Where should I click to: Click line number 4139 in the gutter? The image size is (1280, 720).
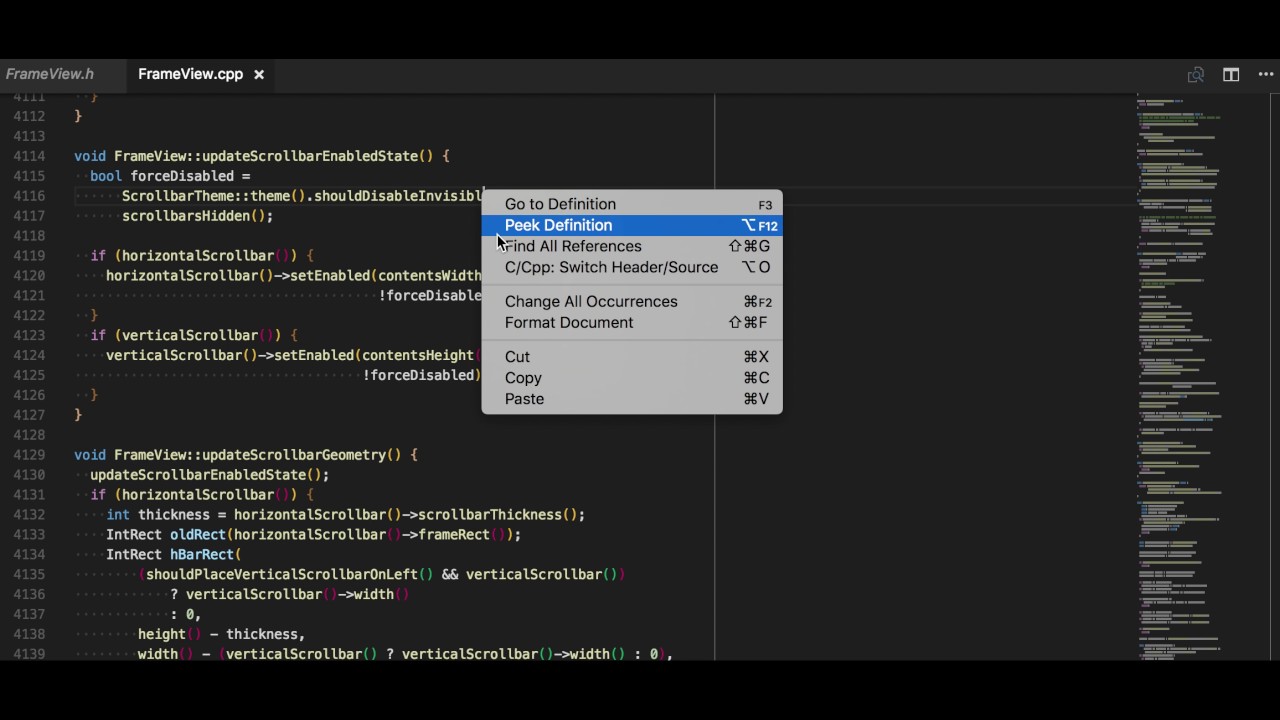click(x=29, y=654)
